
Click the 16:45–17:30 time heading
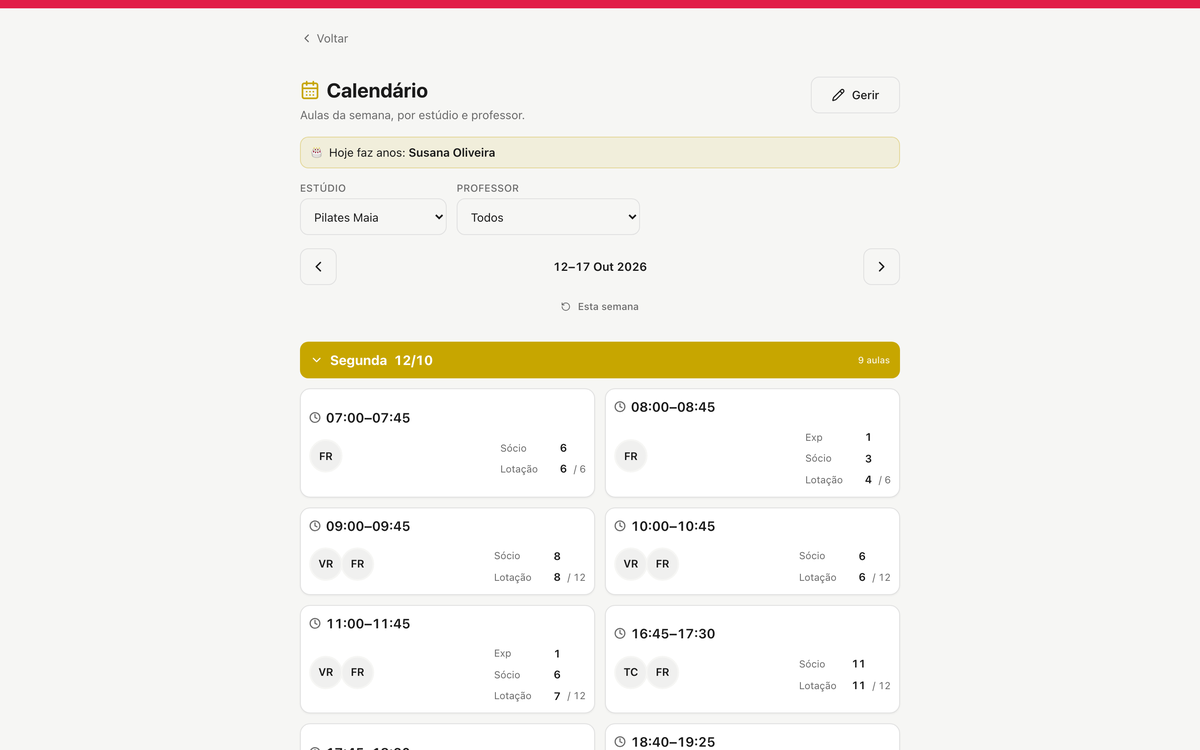(673, 634)
